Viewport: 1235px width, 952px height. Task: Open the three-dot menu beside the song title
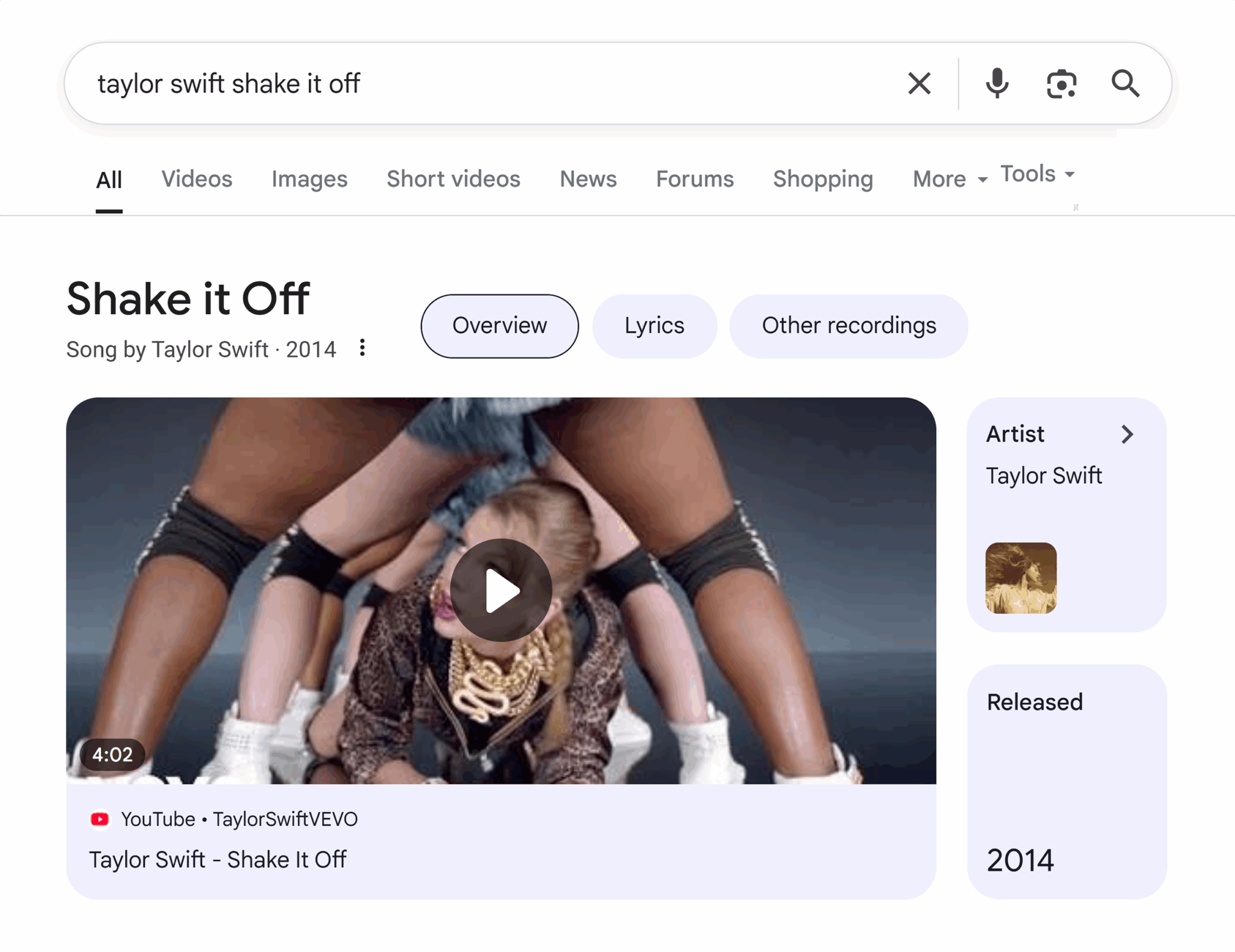click(x=362, y=348)
